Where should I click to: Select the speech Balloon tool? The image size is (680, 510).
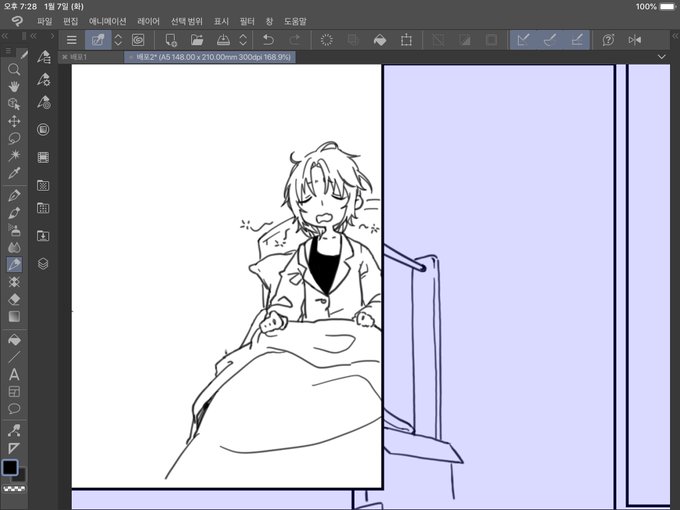pos(14,409)
